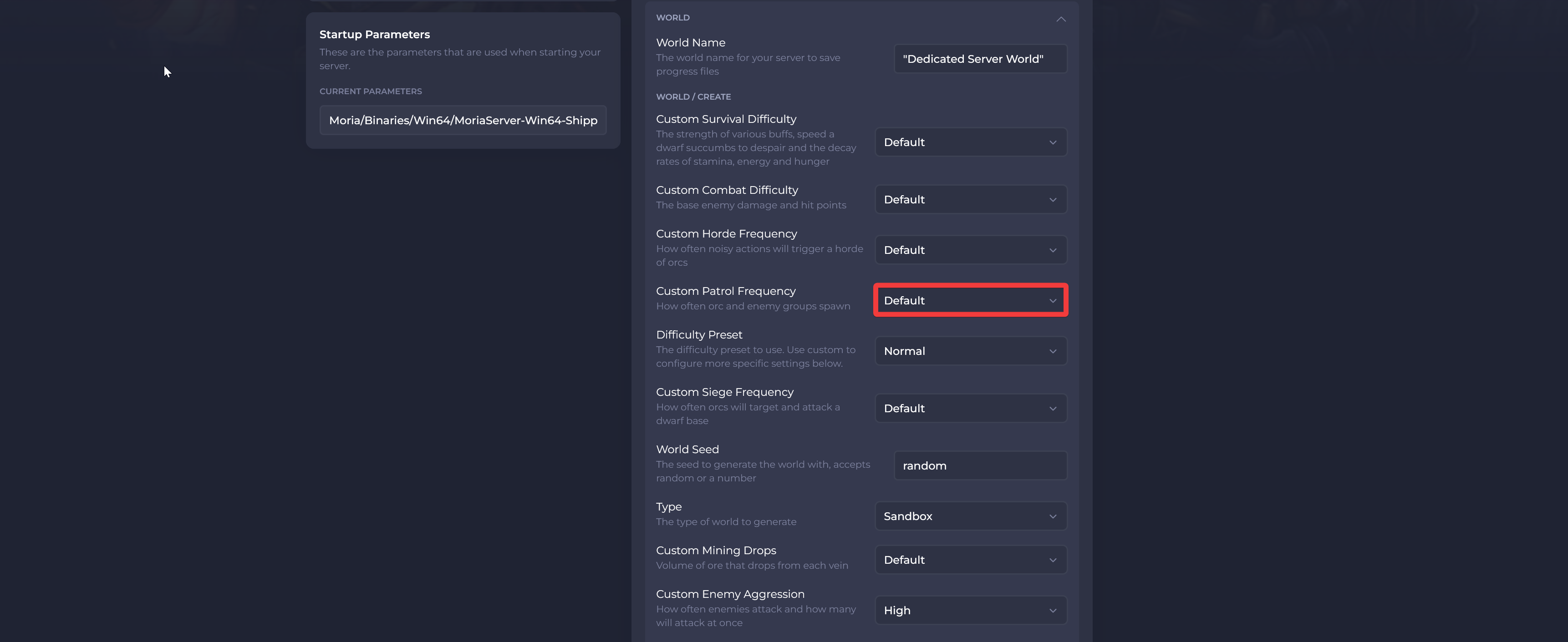Edit the World Seed field showing random
1568x642 pixels.
click(x=980, y=465)
